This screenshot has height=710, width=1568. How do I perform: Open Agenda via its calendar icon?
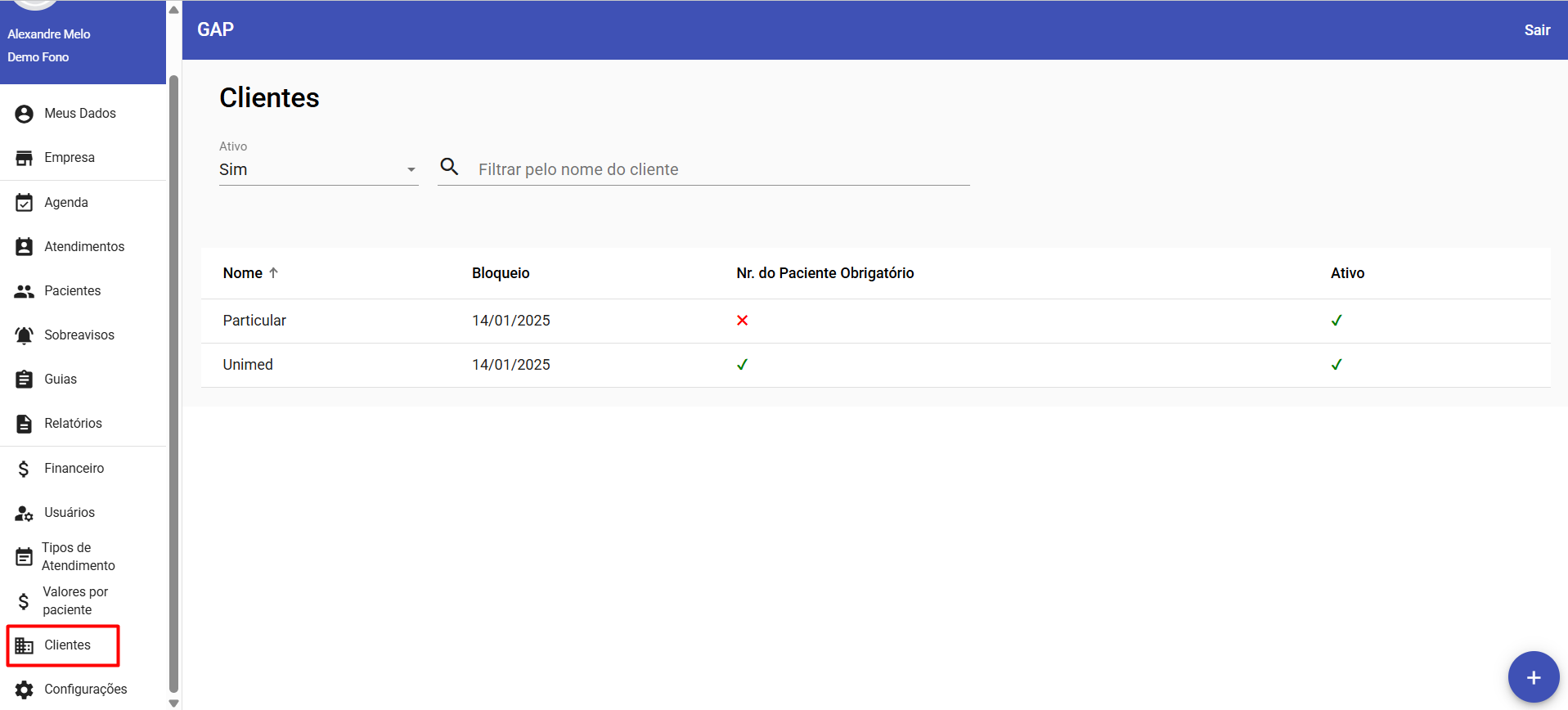coord(25,203)
